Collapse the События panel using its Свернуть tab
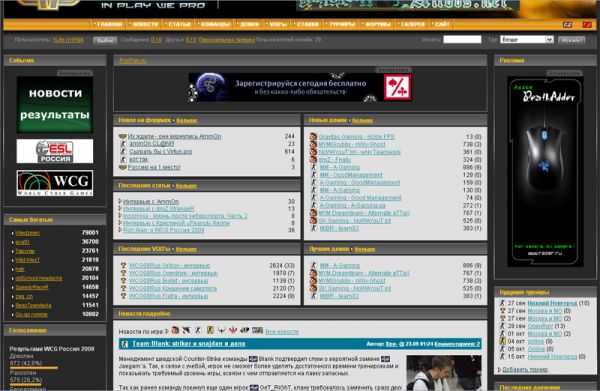Screen dimensions: 600x391 (x=75, y=73)
